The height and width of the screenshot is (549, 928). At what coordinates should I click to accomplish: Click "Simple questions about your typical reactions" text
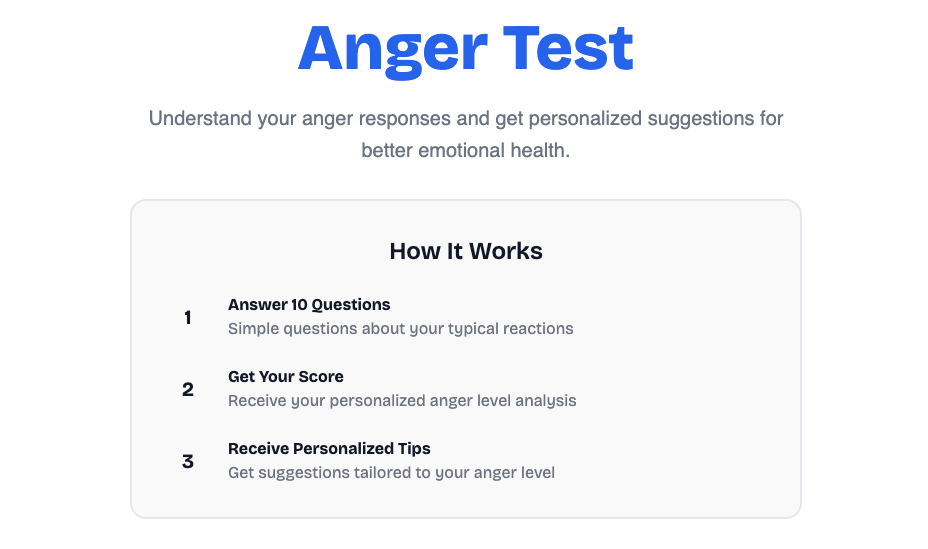[400, 328]
